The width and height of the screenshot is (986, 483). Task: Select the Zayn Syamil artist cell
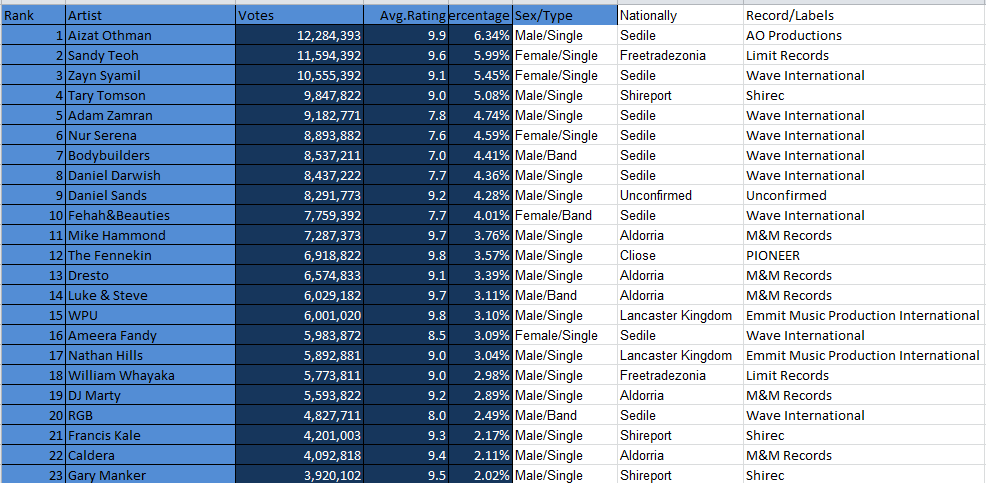[151, 75]
